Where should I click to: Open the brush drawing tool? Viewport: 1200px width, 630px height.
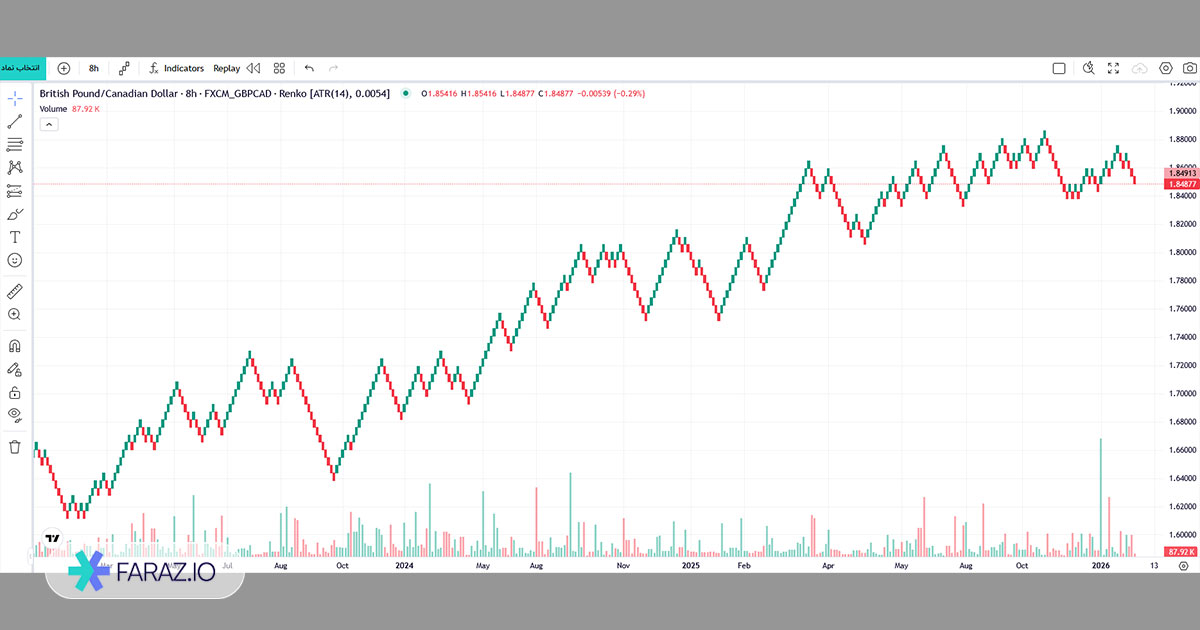pos(15,214)
